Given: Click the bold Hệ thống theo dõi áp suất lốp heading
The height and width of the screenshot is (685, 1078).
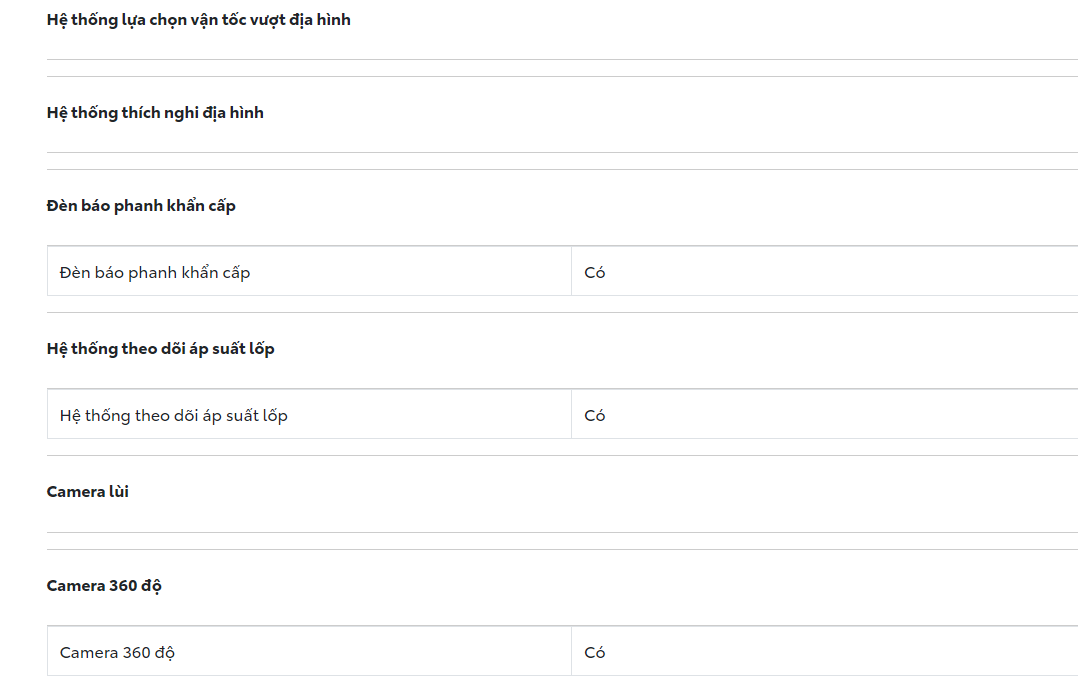Looking at the screenshot, I should [160, 349].
